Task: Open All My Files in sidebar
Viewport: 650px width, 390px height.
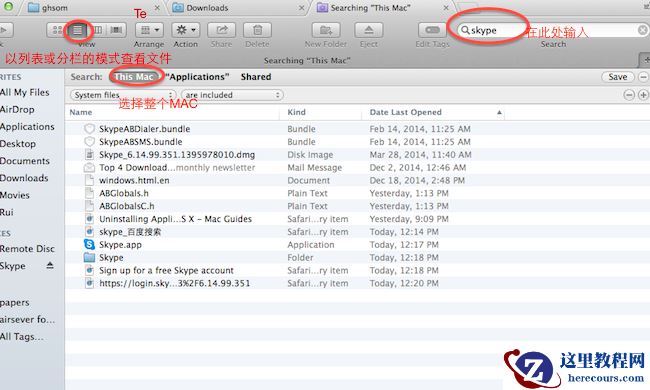Action: point(25,92)
